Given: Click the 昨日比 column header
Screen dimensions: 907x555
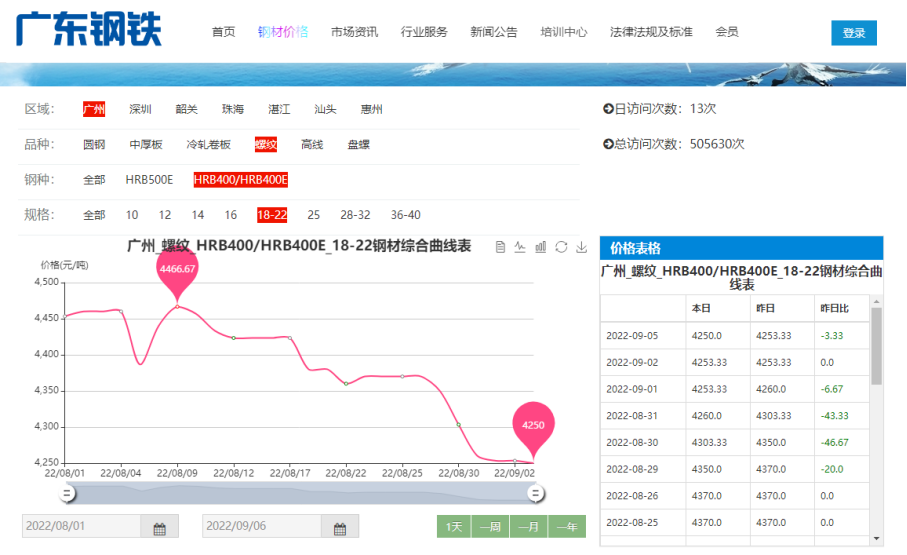Looking at the screenshot, I should 835,308.
